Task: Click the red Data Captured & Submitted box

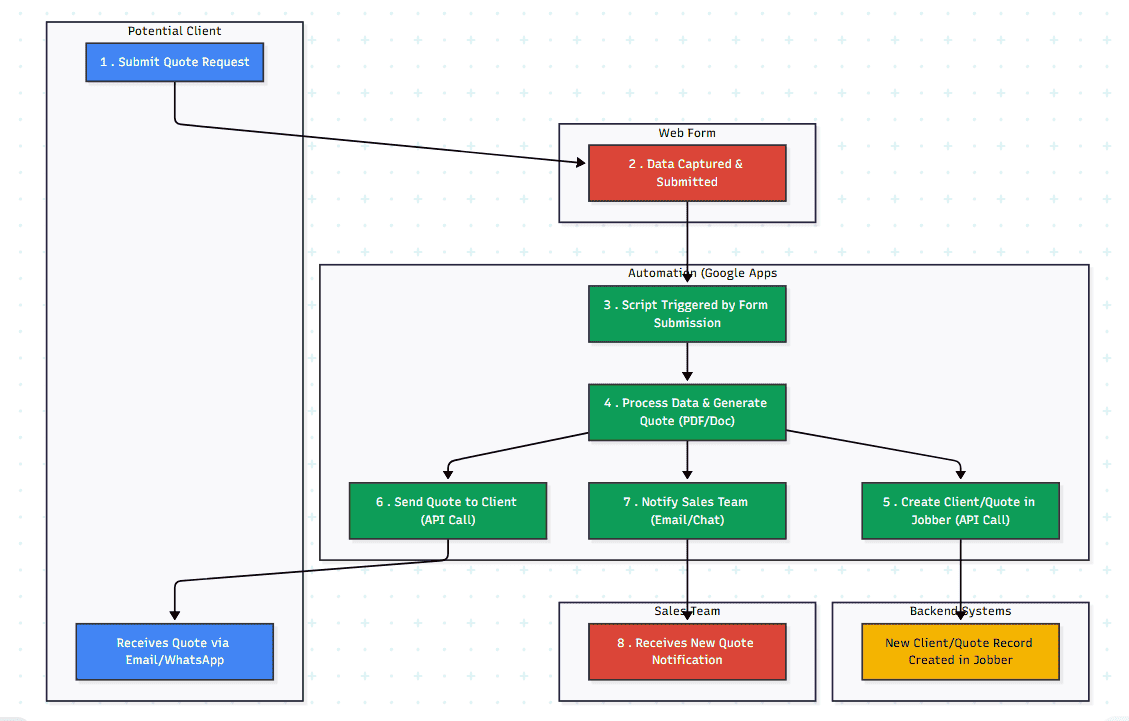Action: (x=686, y=173)
